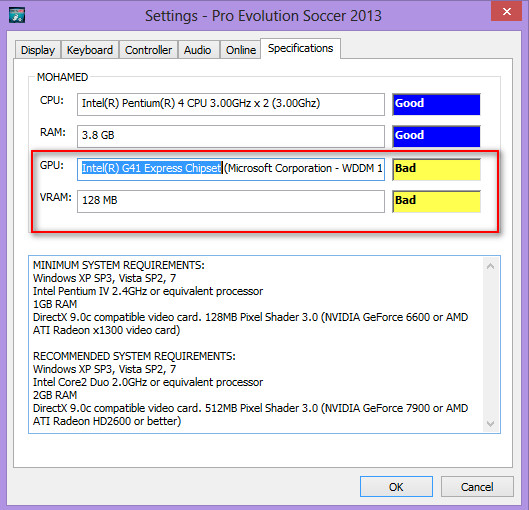This screenshot has width=529, height=510.
Task: Click the blue Good rating beside CPU
Action: click(436, 104)
